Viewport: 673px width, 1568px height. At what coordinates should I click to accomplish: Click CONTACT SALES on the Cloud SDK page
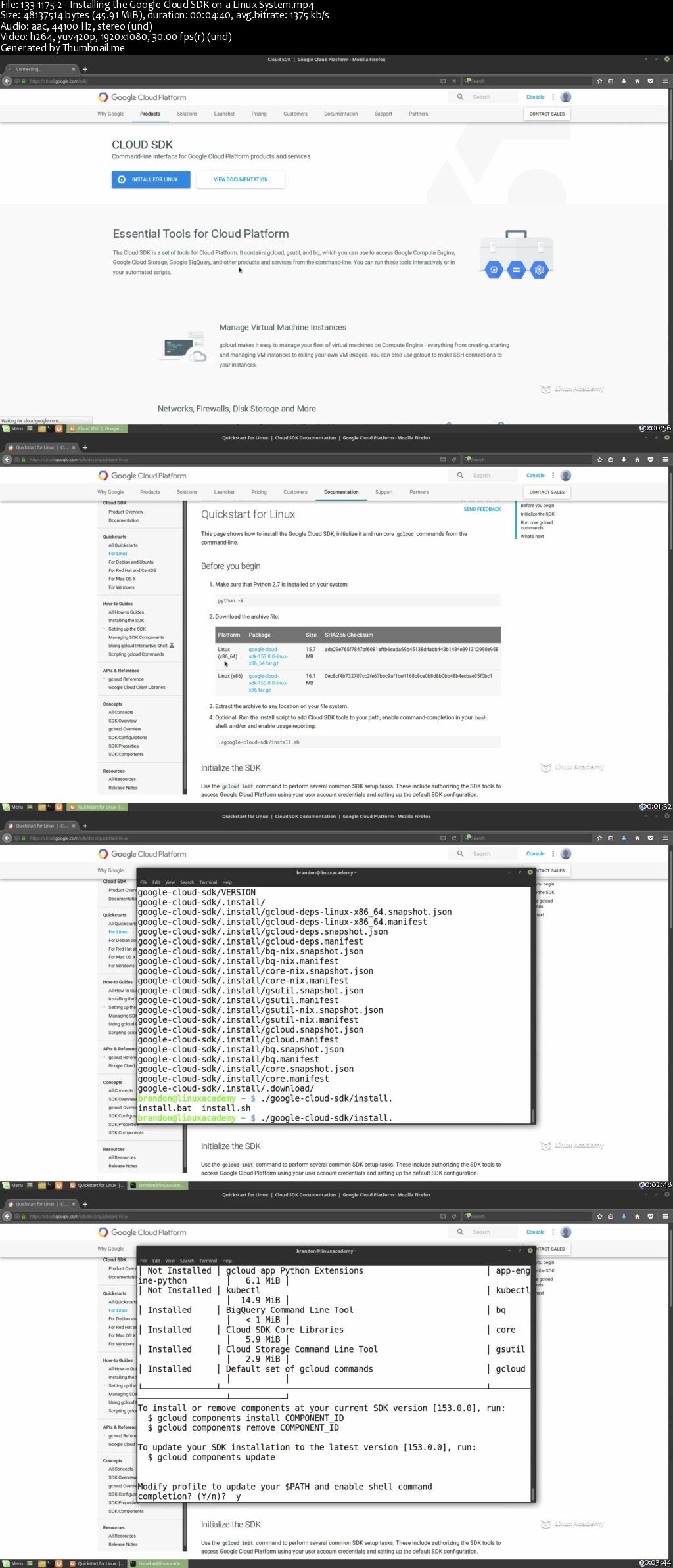[547, 114]
